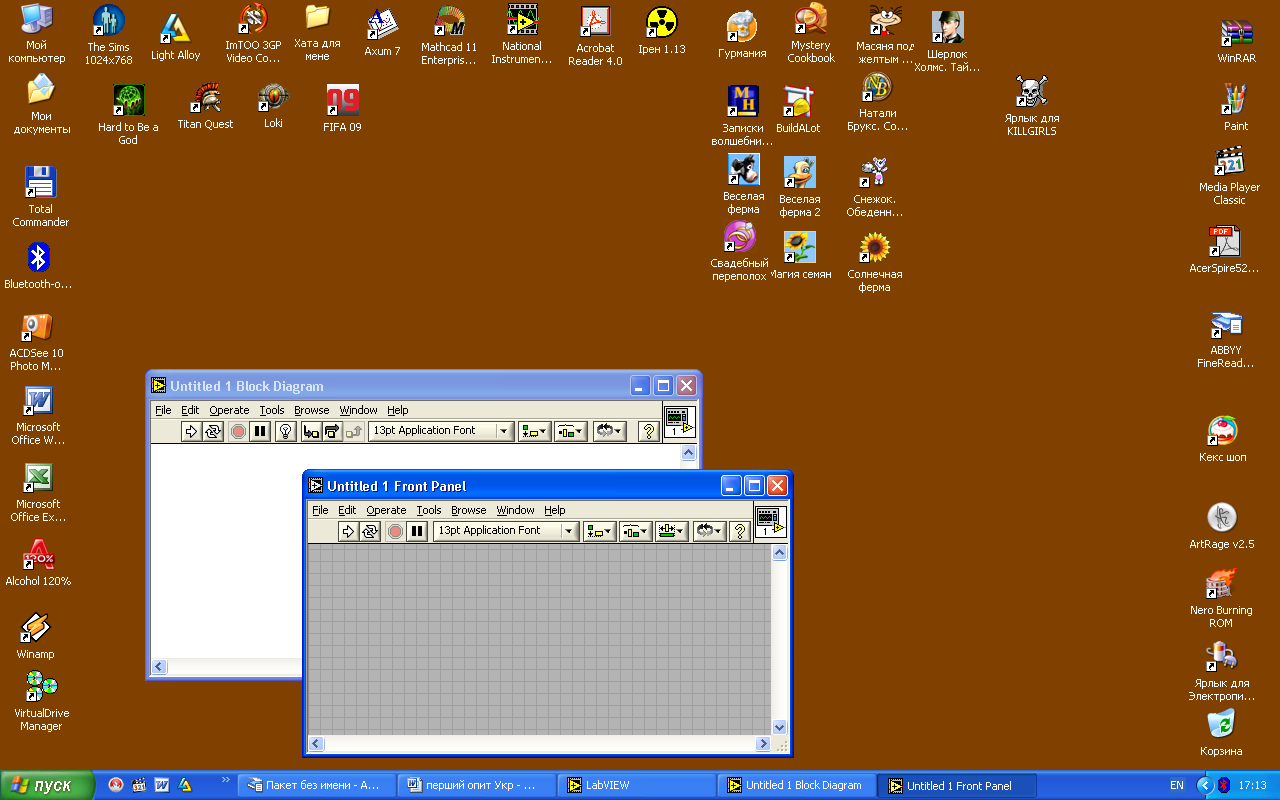Click Step Over icon in Block Diagram
Image resolution: width=1280 pixels, height=800 pixels.
(x=332, y=431)
